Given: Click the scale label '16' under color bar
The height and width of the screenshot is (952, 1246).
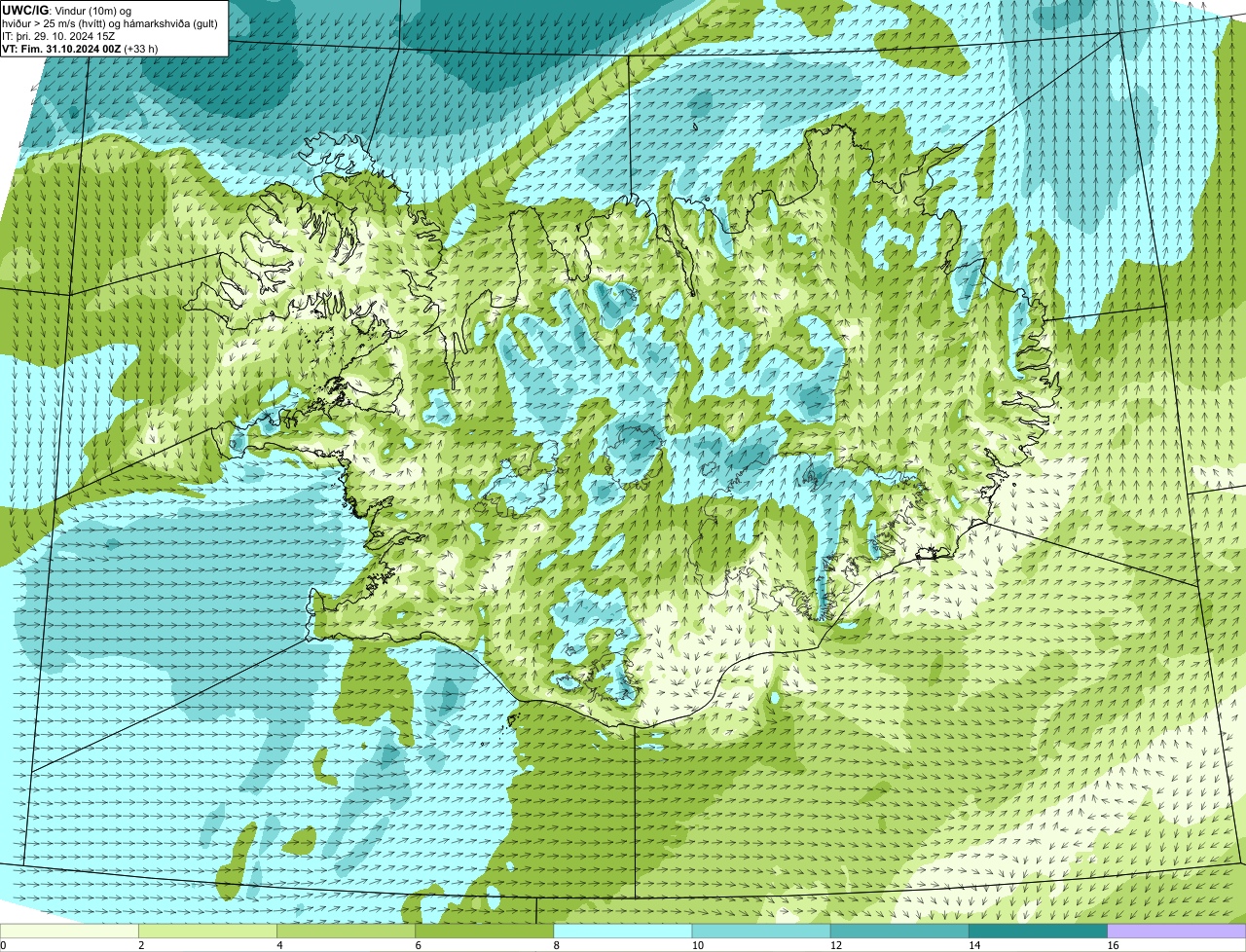Looking at the screenshot, I should click(x=1112, y=945).
